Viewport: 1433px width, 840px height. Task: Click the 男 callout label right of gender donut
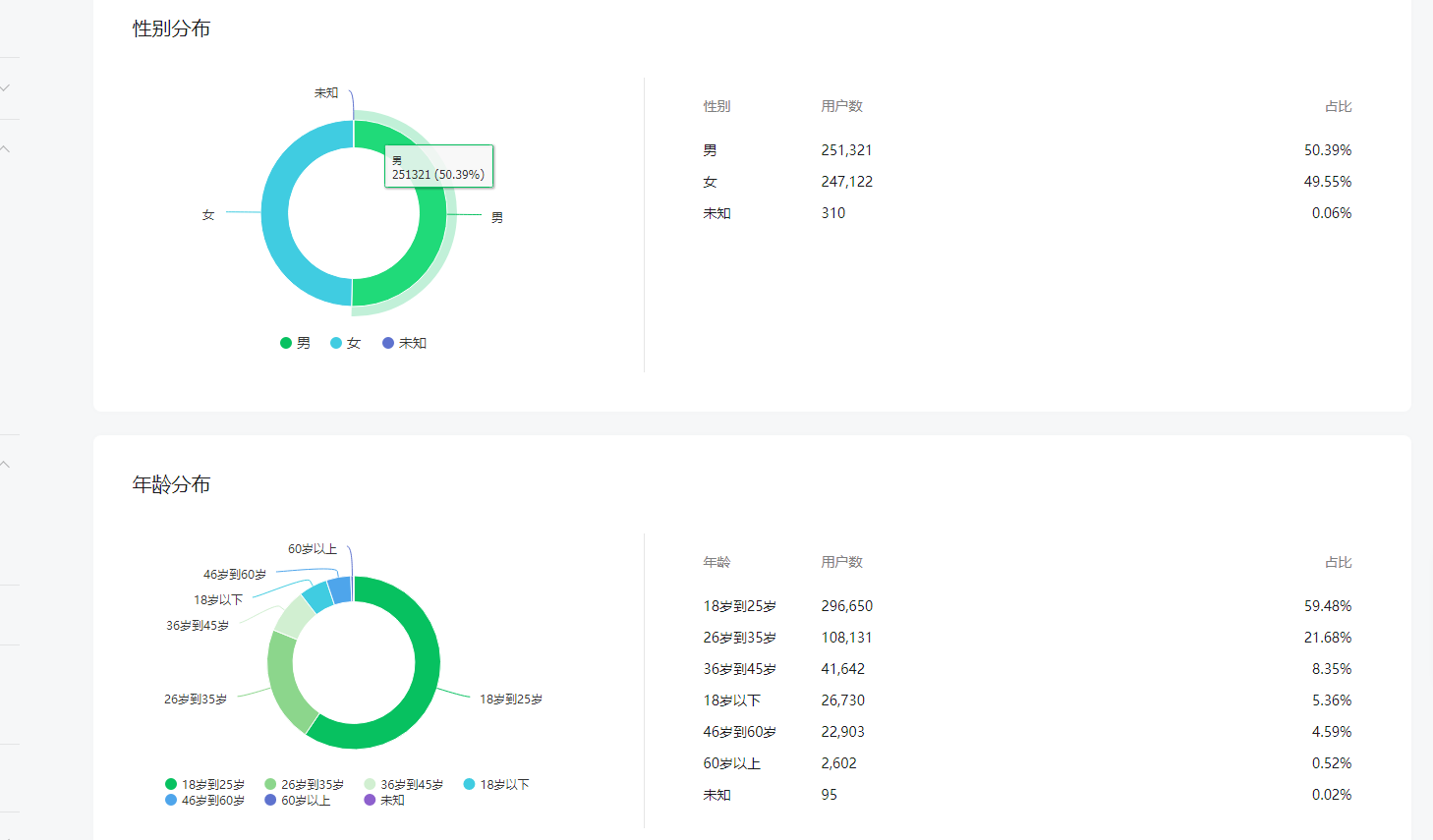pos(497,218)
